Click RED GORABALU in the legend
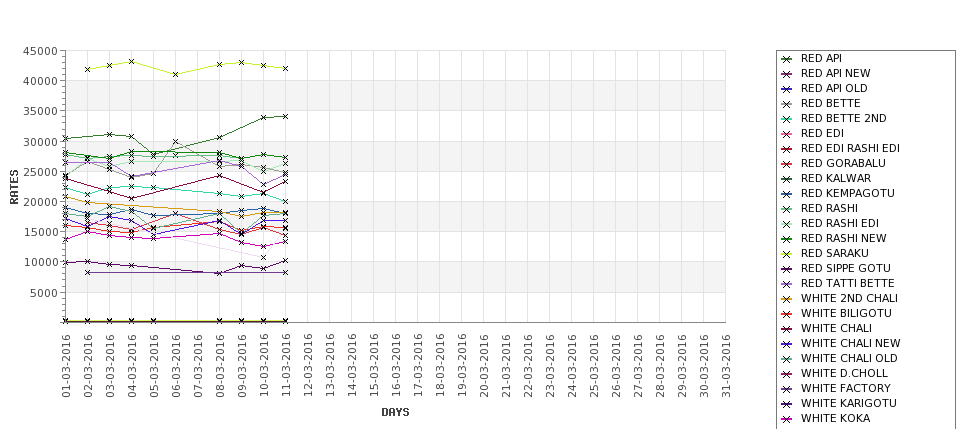The height and width of the screenshot is (429, 975). [843, 163]
